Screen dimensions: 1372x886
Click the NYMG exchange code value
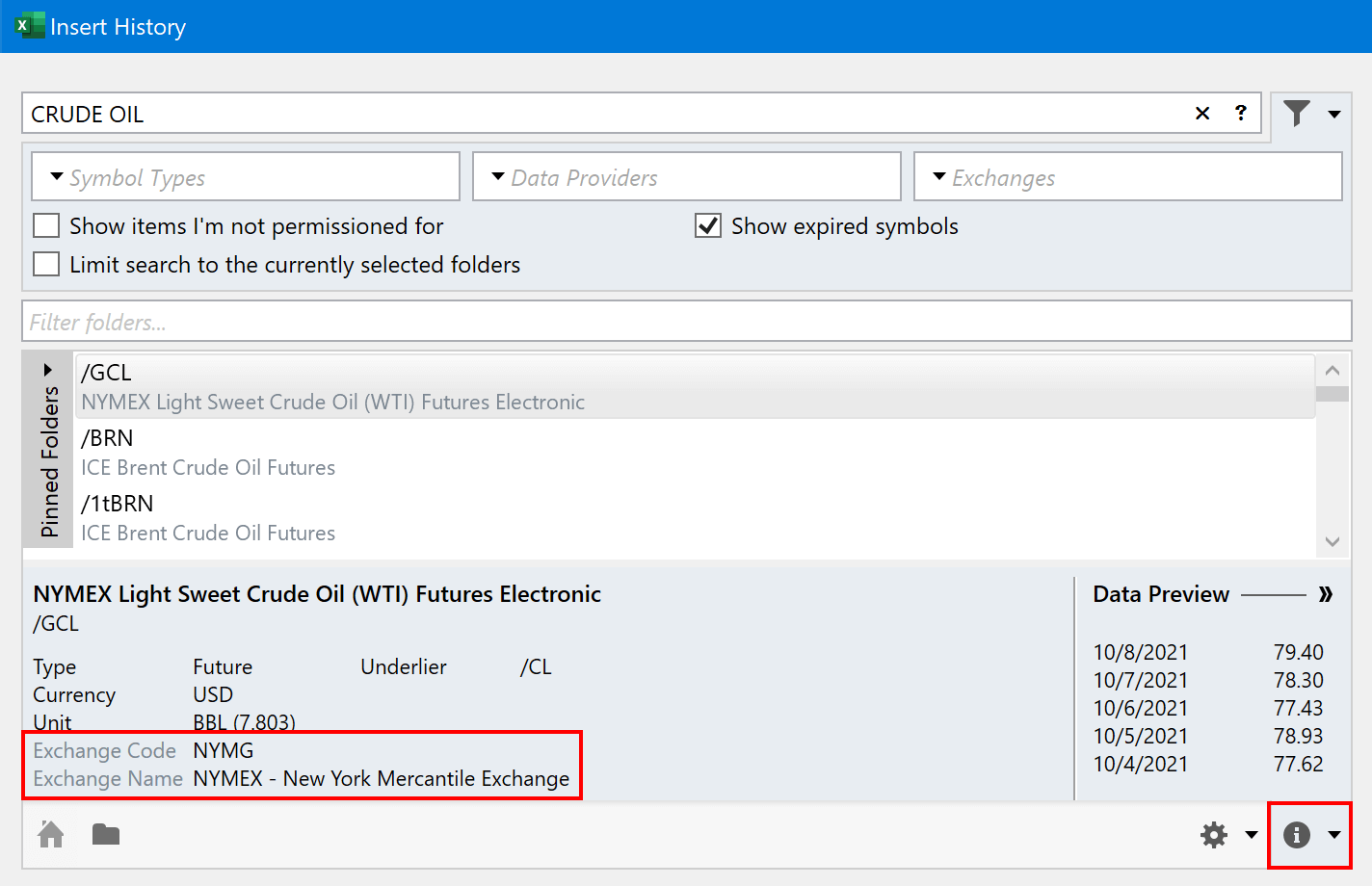coord(224,750)
